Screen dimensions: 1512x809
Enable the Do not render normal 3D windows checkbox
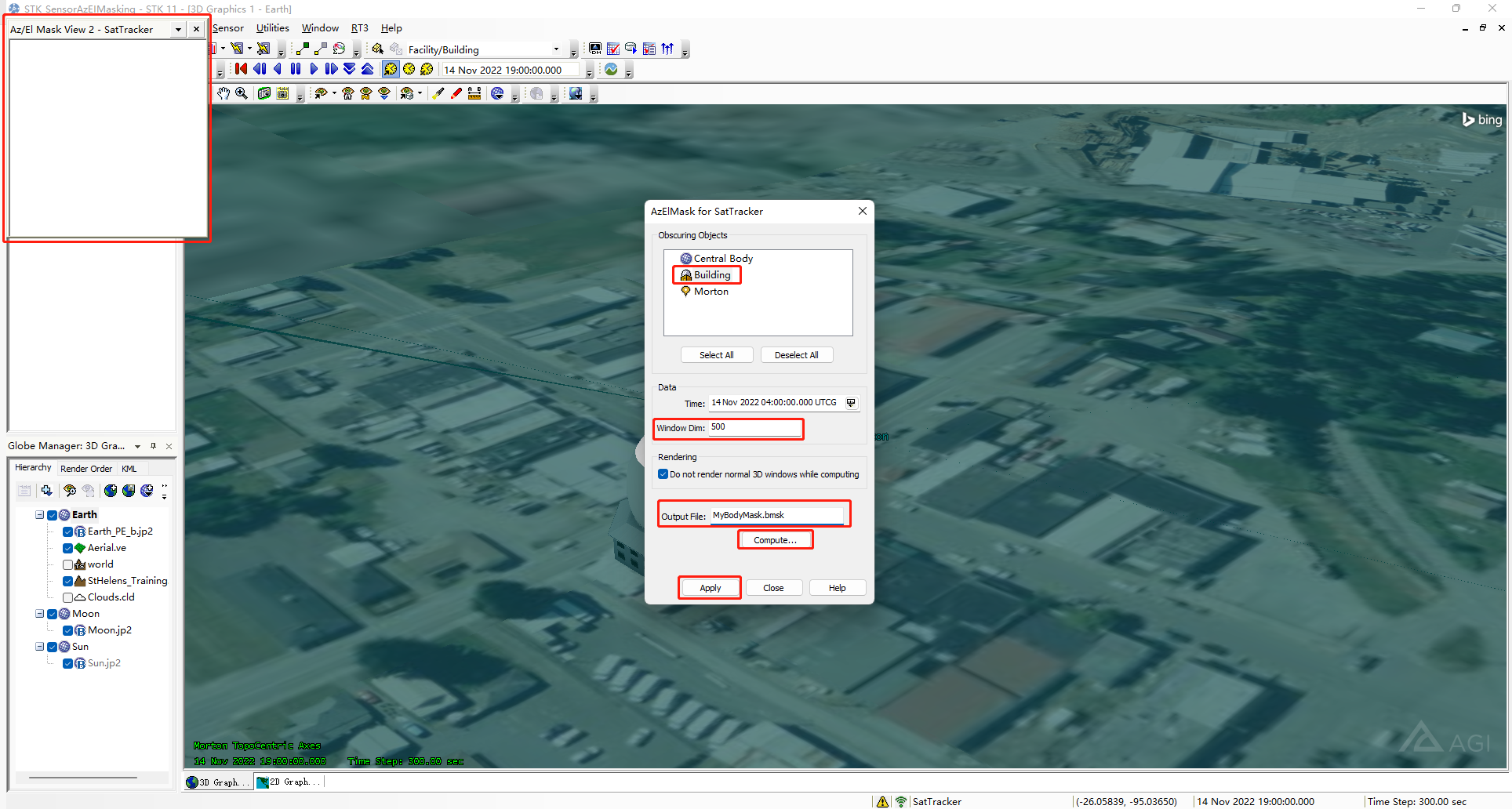pyautogui.click(x=663, y=474)
